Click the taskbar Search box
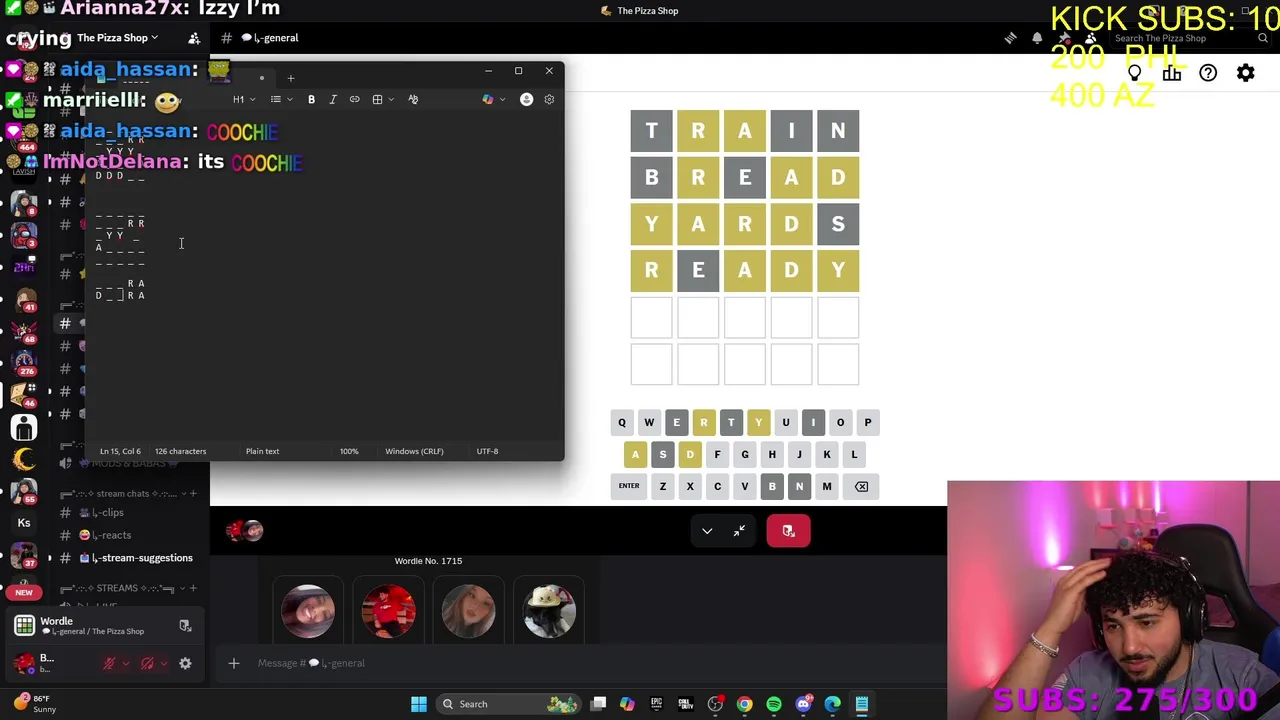1280x720 pixels. 510,704
